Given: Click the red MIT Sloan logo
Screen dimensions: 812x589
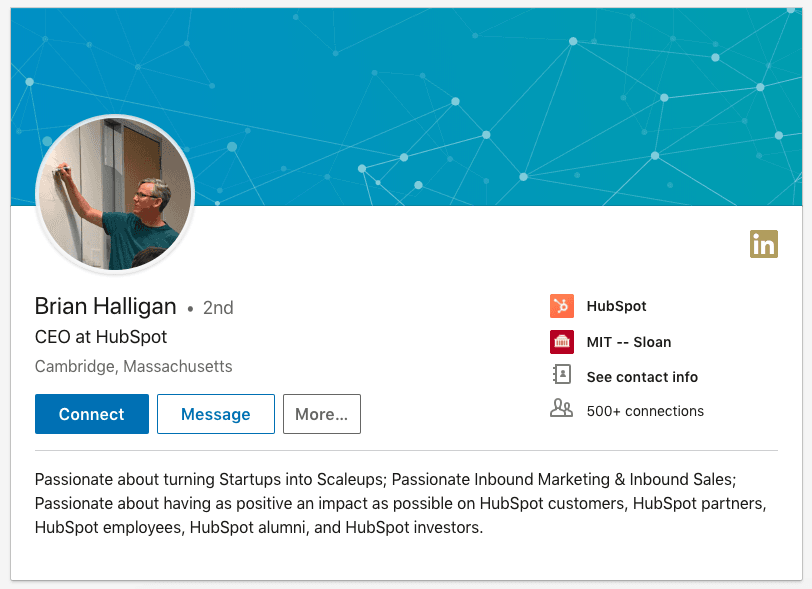Looking at the screenshot, I should click(562, 341).
